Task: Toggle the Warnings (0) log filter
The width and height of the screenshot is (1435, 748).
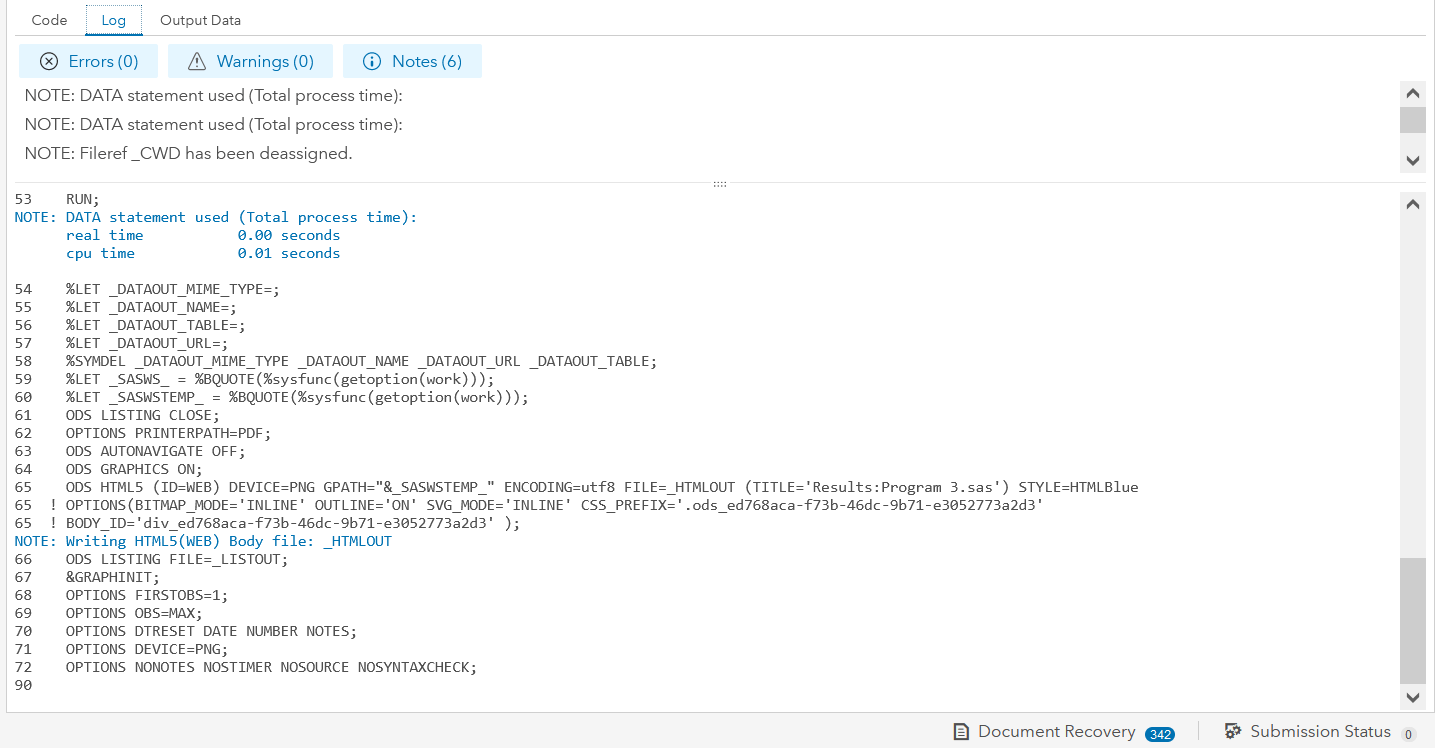Action: (x=250, y=61)
